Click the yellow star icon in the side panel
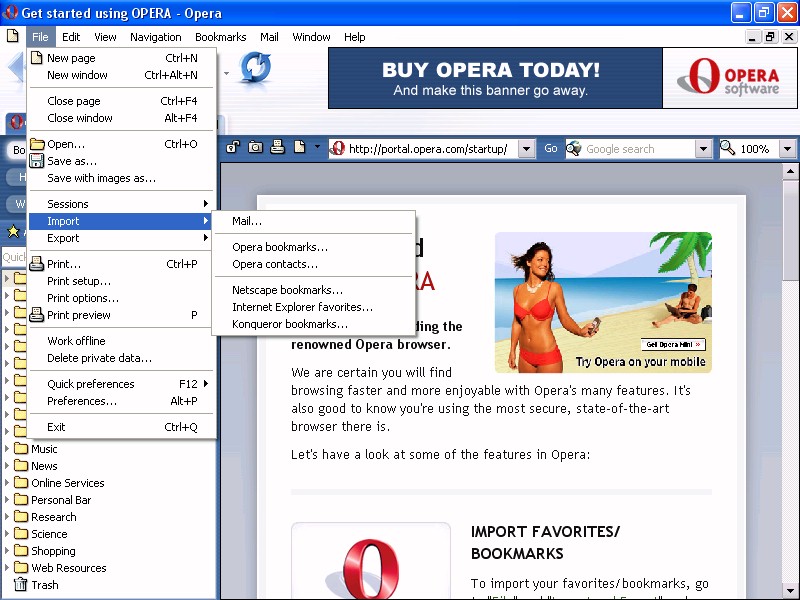The height and width of the screenshot is (600, 800). click(13, 232)
